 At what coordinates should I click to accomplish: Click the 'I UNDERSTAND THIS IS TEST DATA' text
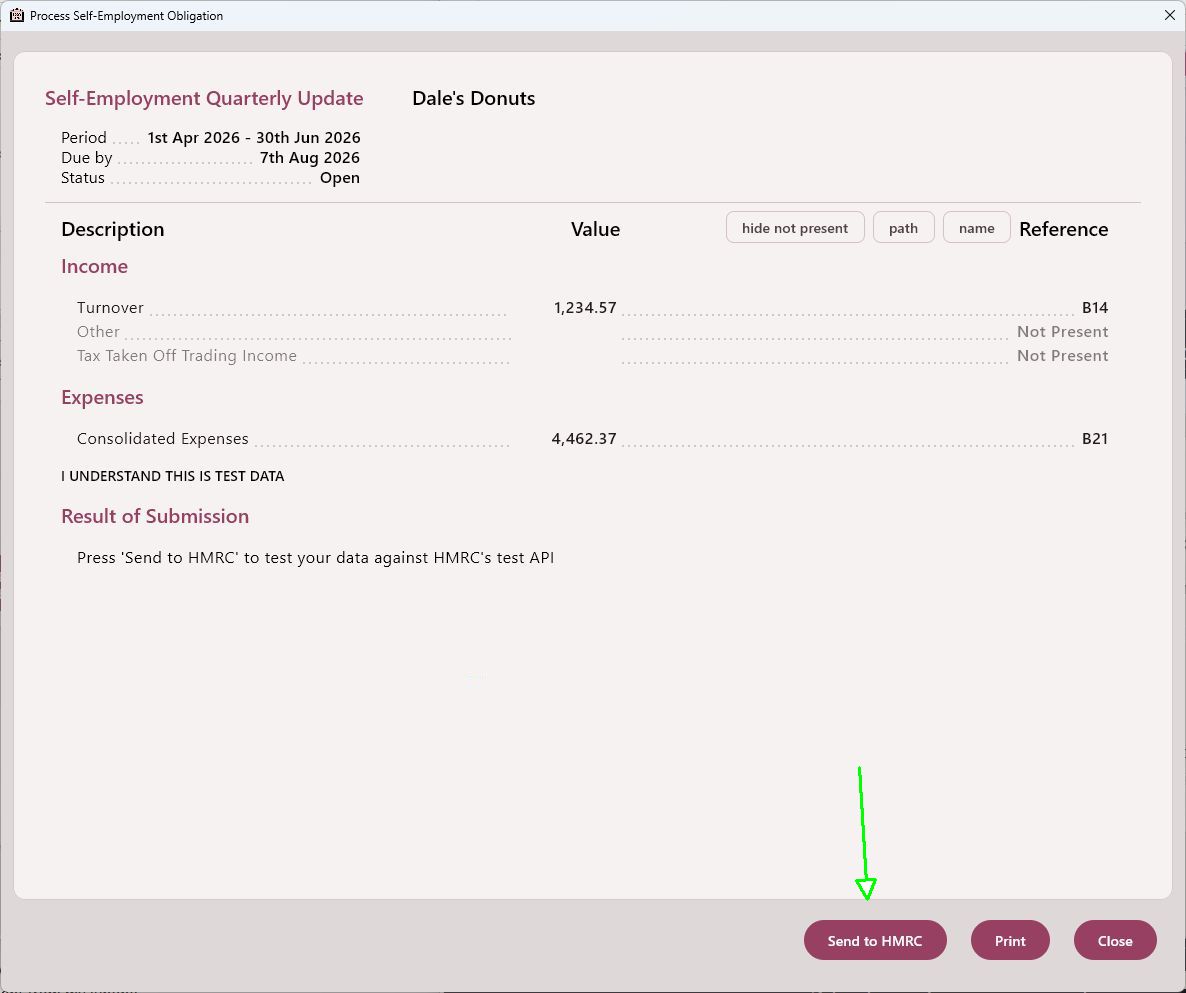172,476
